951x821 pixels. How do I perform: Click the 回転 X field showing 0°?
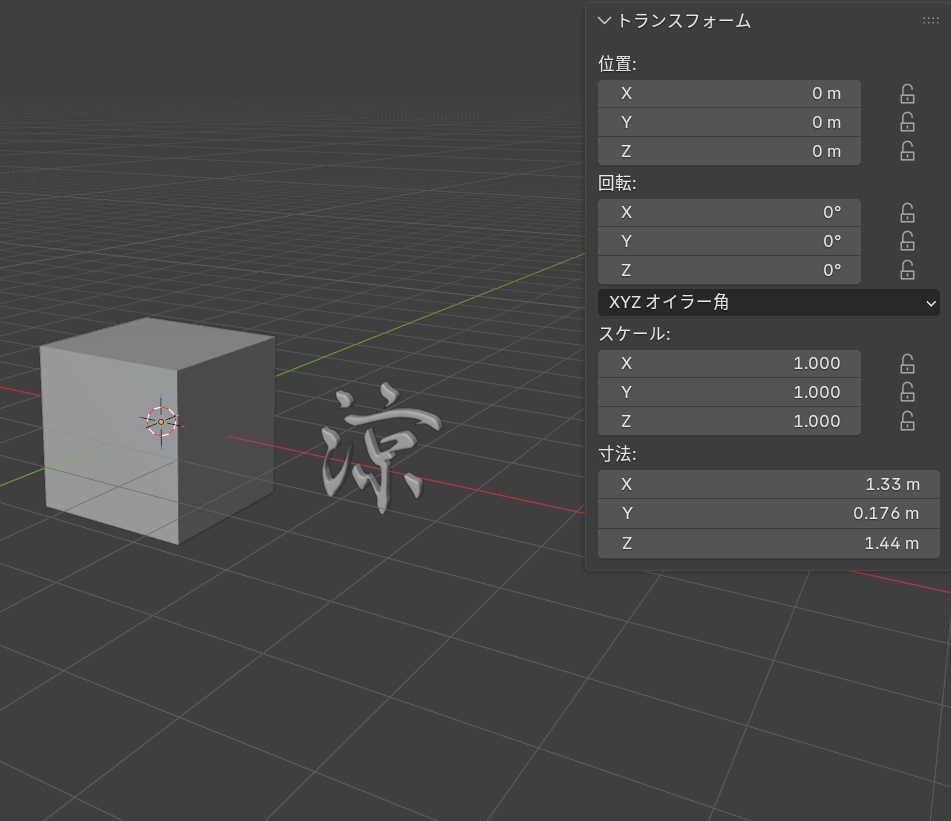pyautogui.click(x=729, y=212)
